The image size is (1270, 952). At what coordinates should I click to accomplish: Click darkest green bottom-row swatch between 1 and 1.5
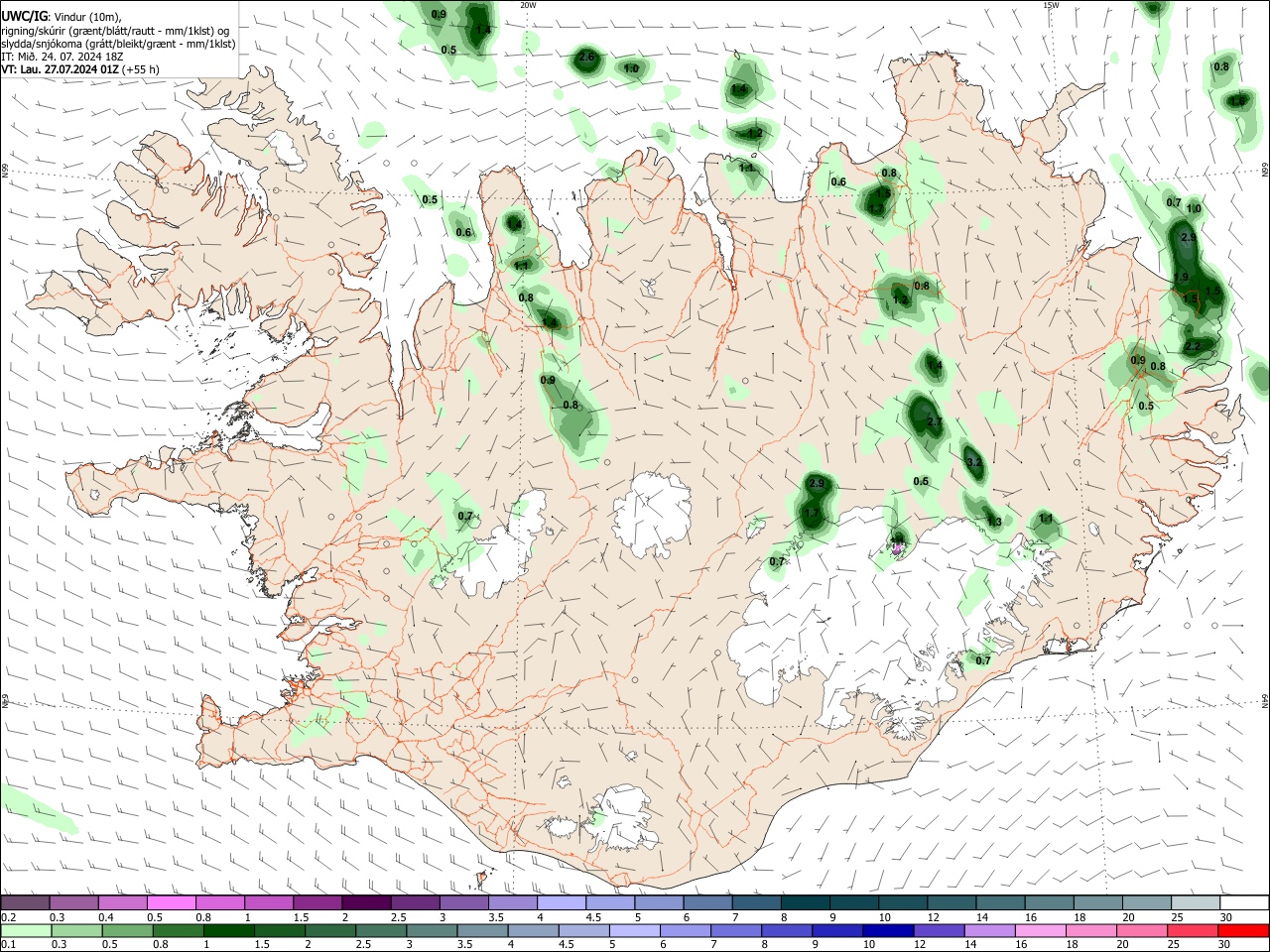(x=229, y=931)
